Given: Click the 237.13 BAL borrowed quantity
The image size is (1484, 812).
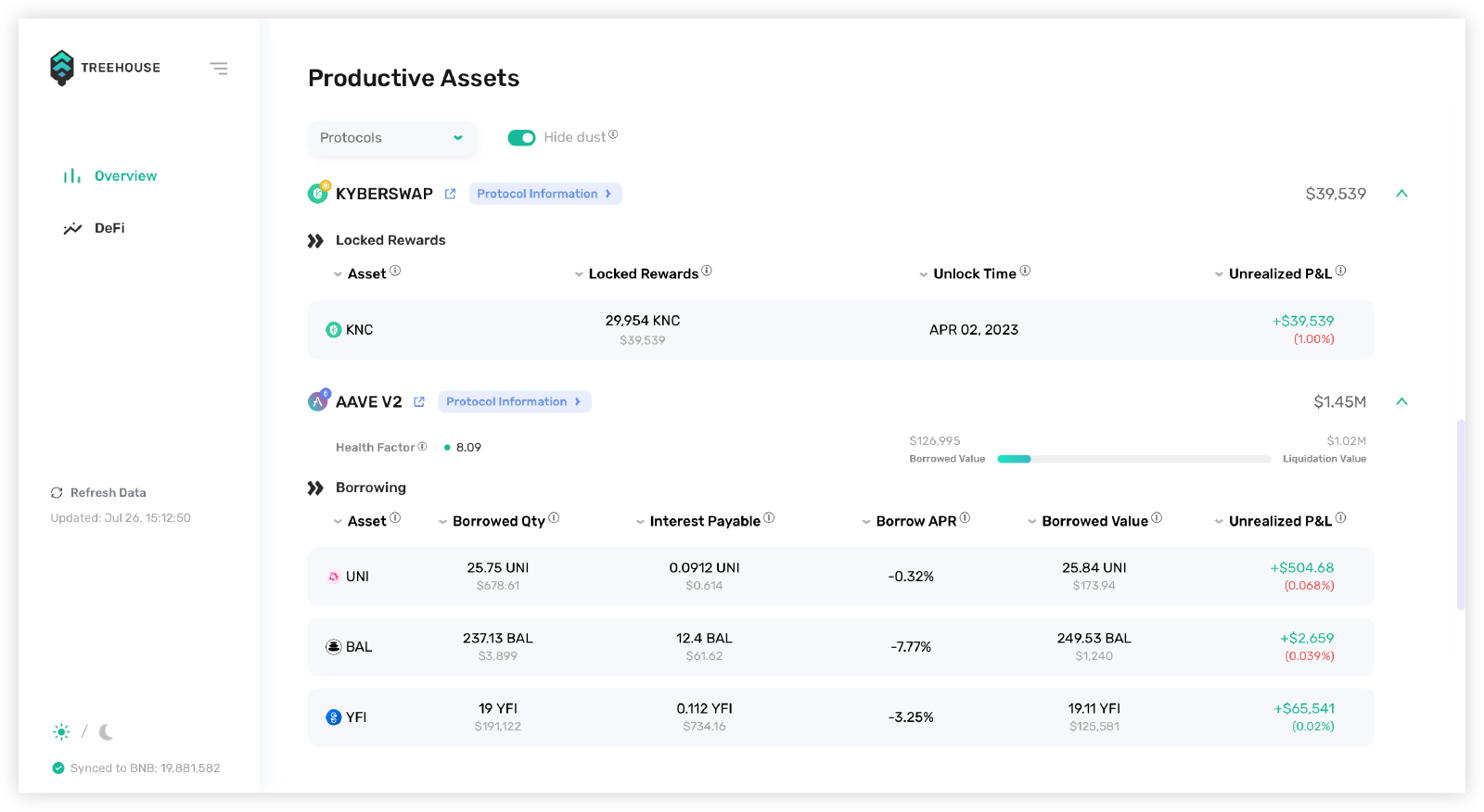Looking at the screenshot, I should tap(498, 639).
